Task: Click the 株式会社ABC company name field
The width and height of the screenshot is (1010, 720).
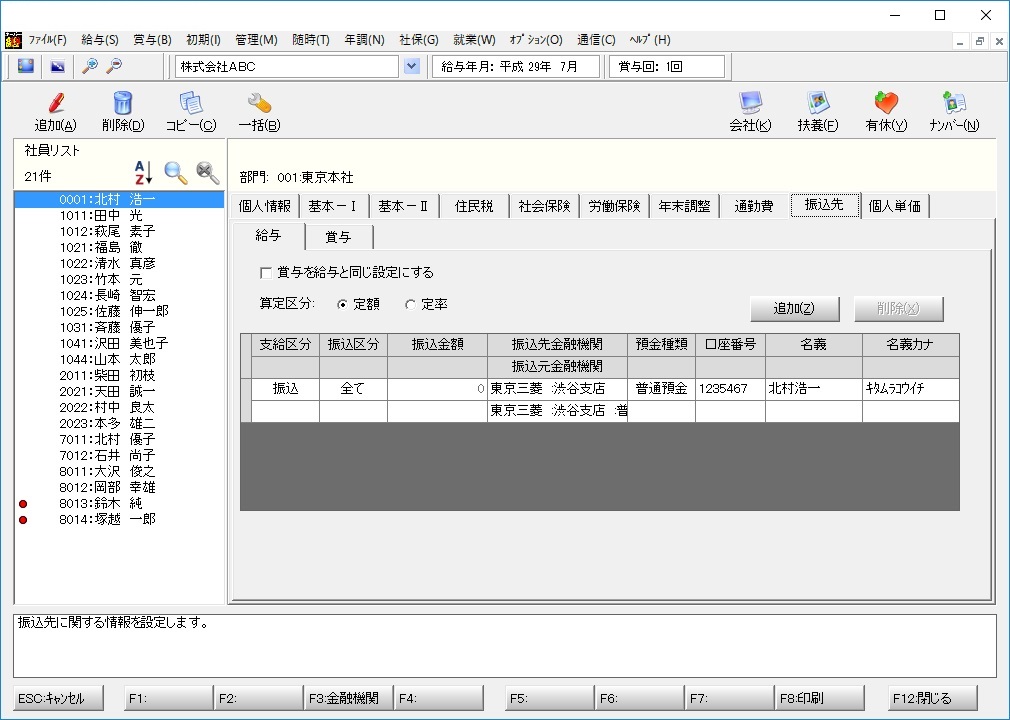Action: pos(287,66)
